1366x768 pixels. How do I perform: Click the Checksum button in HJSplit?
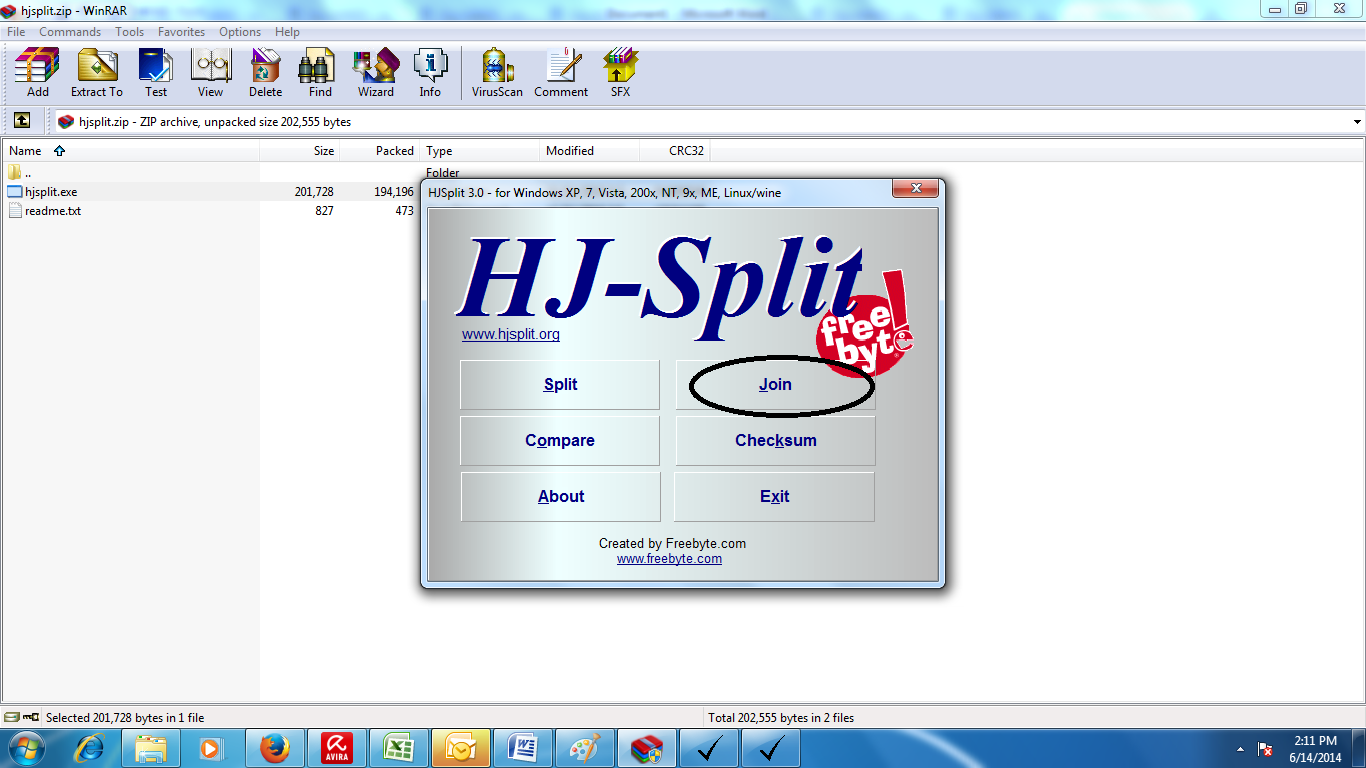click(775, 440)
